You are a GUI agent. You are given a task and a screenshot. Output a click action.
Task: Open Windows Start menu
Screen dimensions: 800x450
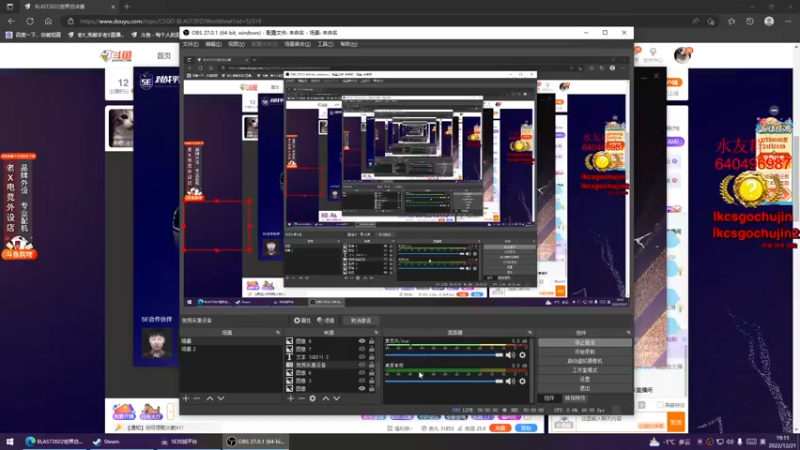(10, 442)
